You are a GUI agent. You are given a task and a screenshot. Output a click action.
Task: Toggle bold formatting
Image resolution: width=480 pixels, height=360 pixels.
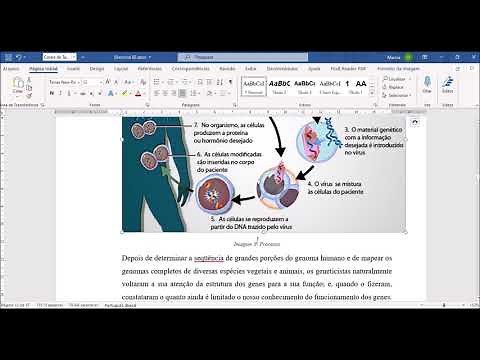[52, 93]
